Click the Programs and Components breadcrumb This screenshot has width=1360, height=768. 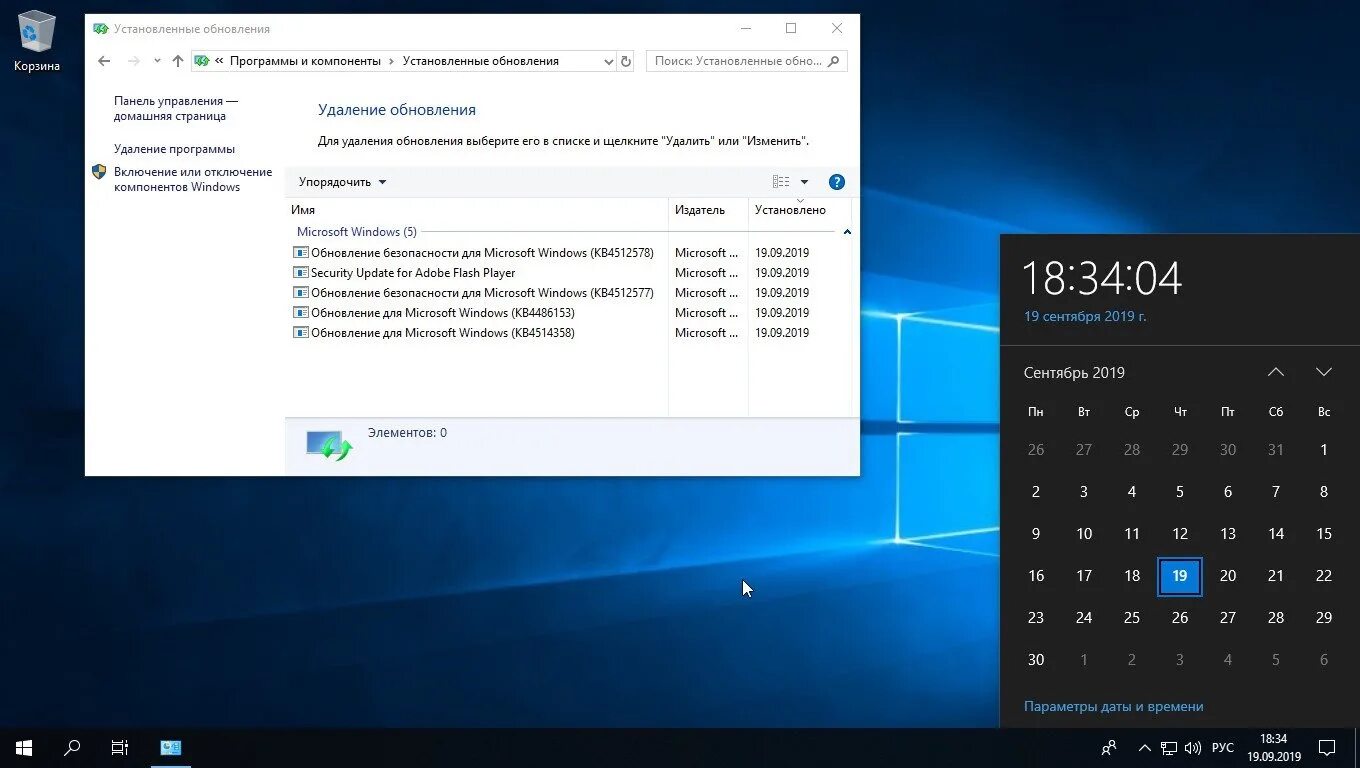pos(305,61)
